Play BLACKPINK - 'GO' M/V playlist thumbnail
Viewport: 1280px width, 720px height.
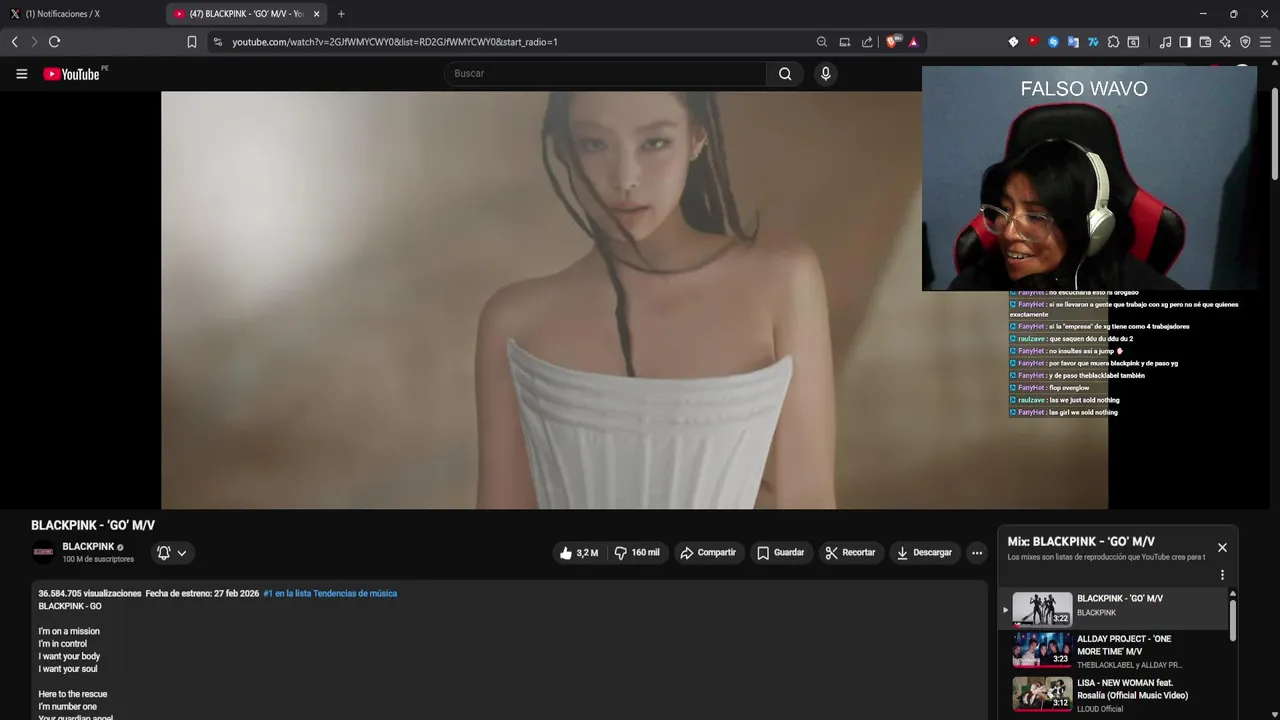click(1042, 609)
